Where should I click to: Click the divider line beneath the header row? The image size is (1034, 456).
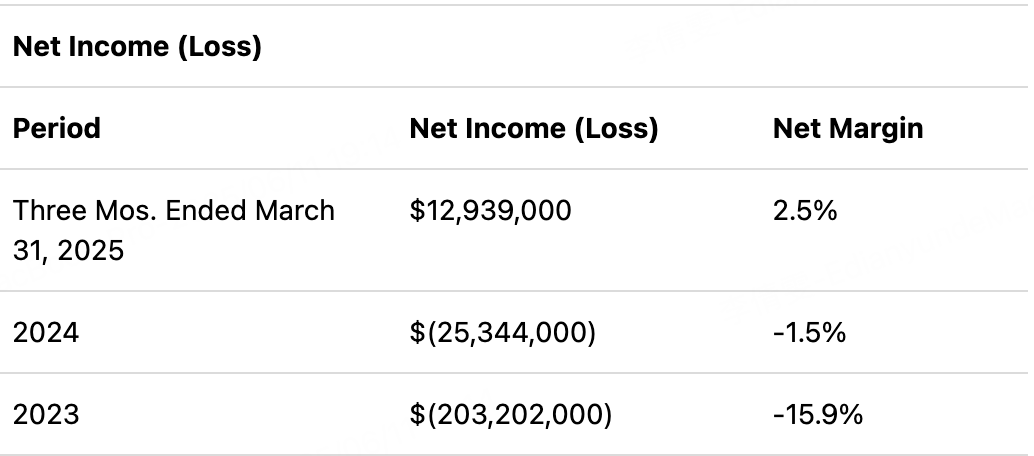[x=517, y=170]
